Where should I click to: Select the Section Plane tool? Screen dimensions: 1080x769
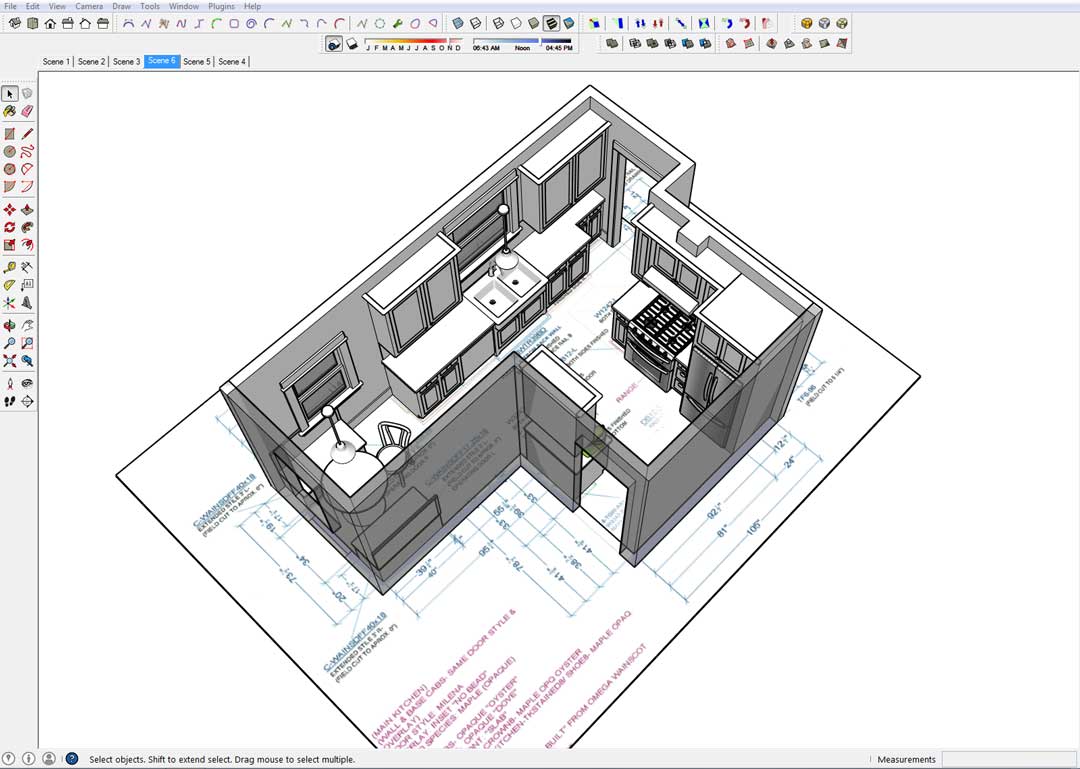pos(27,401)
